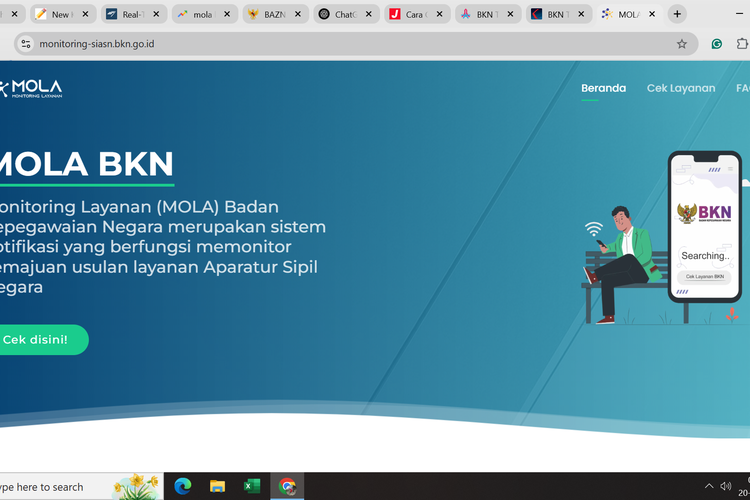Open a new browser tab
750x500 pixels.
coord(677,14)
